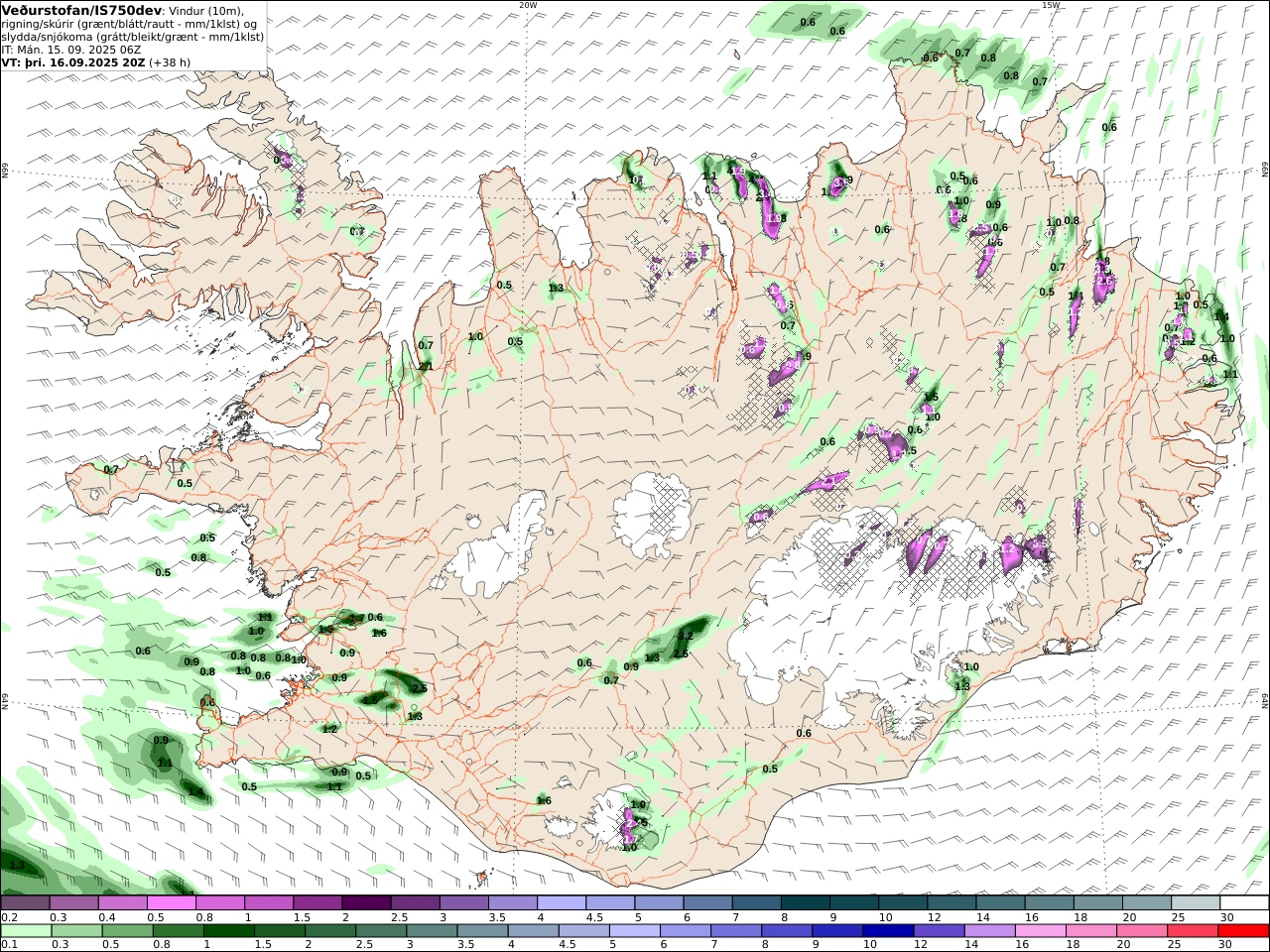The image size is (1270, 952).
Task: Click the '2.1' rain value in western fjord
Action: [x=426, y=367]
